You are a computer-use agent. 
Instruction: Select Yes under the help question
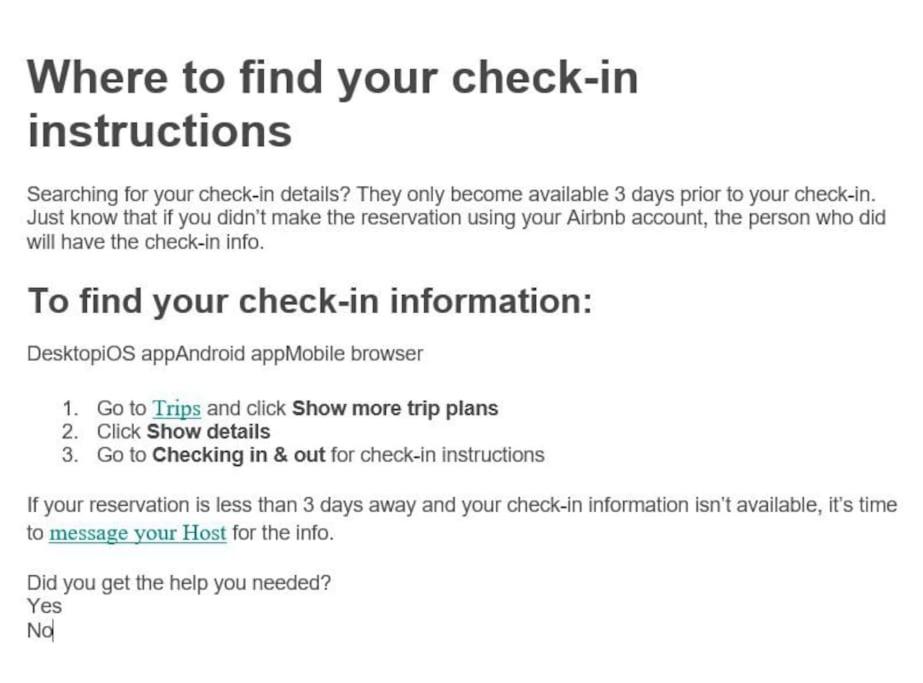[44, 606]
